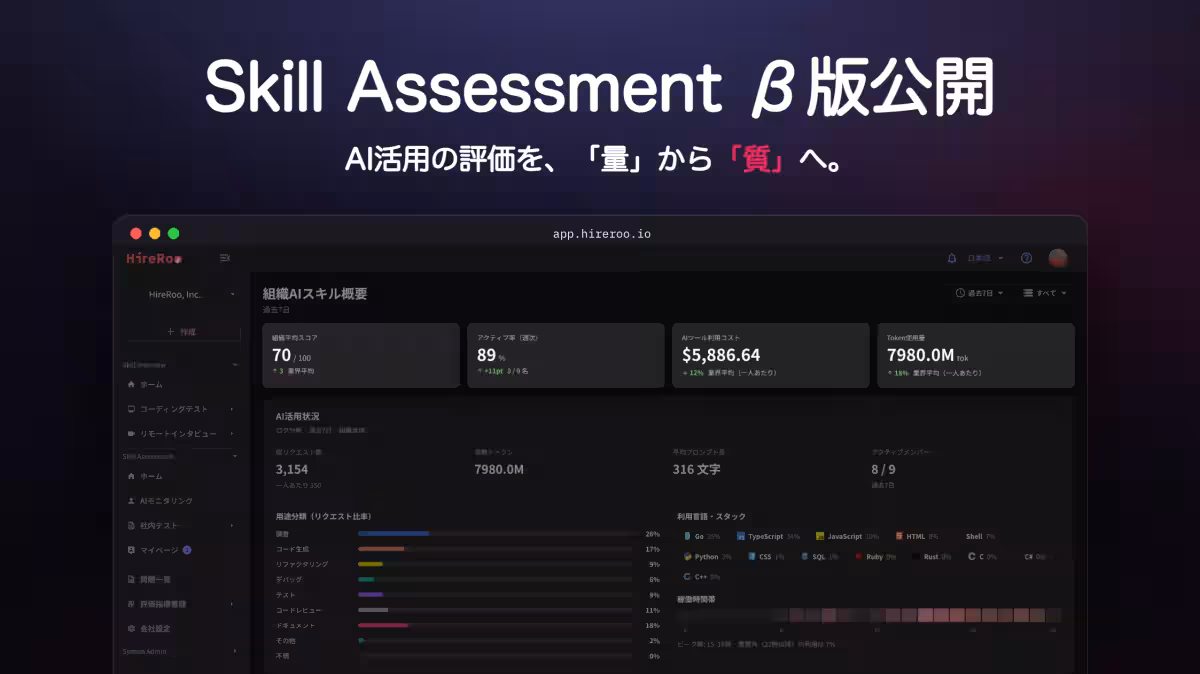Click the HireRoo logo
1200x674 pixels.
pos(154,258)
